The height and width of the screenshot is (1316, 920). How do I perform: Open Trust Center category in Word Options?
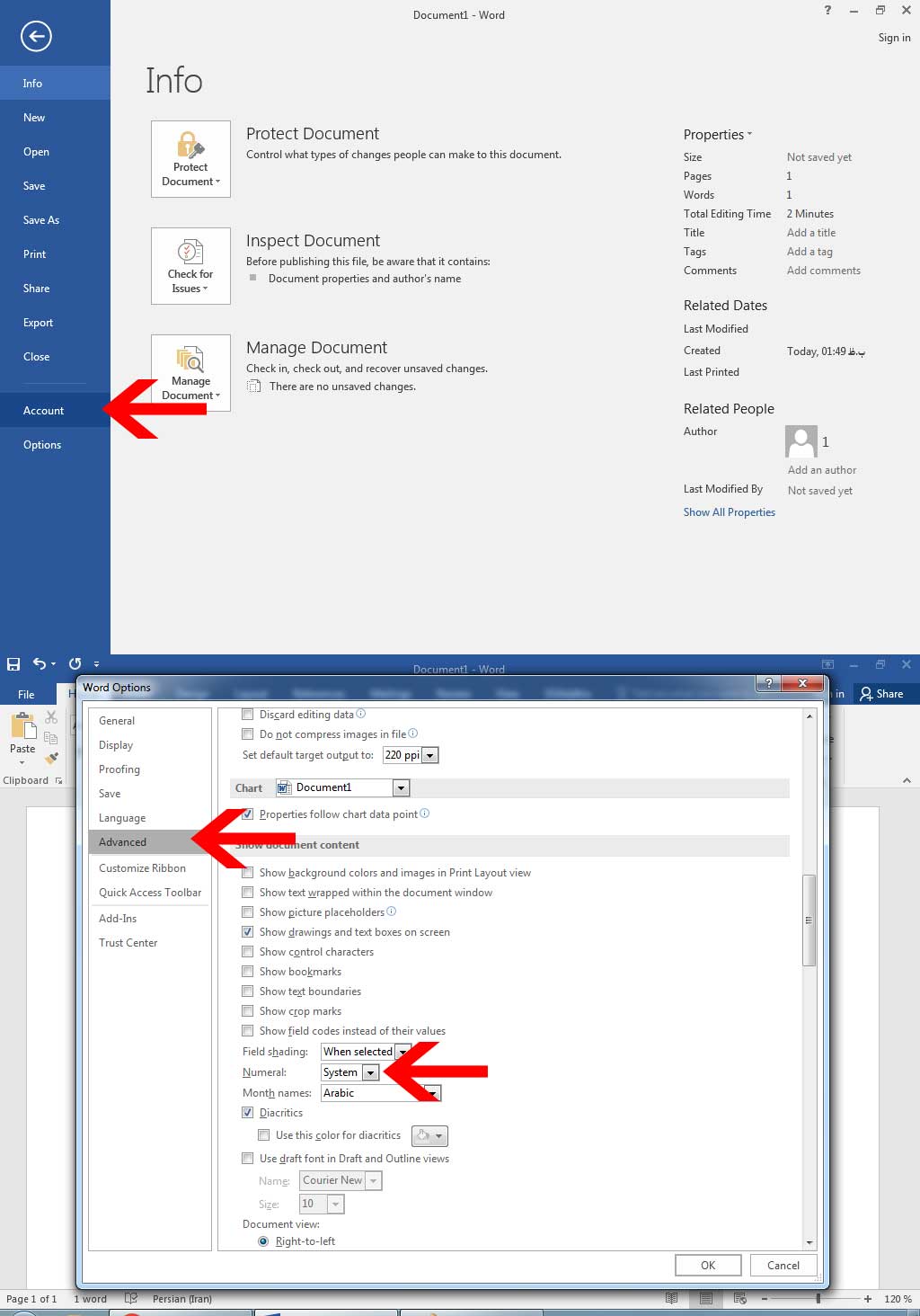click(149, 943)
